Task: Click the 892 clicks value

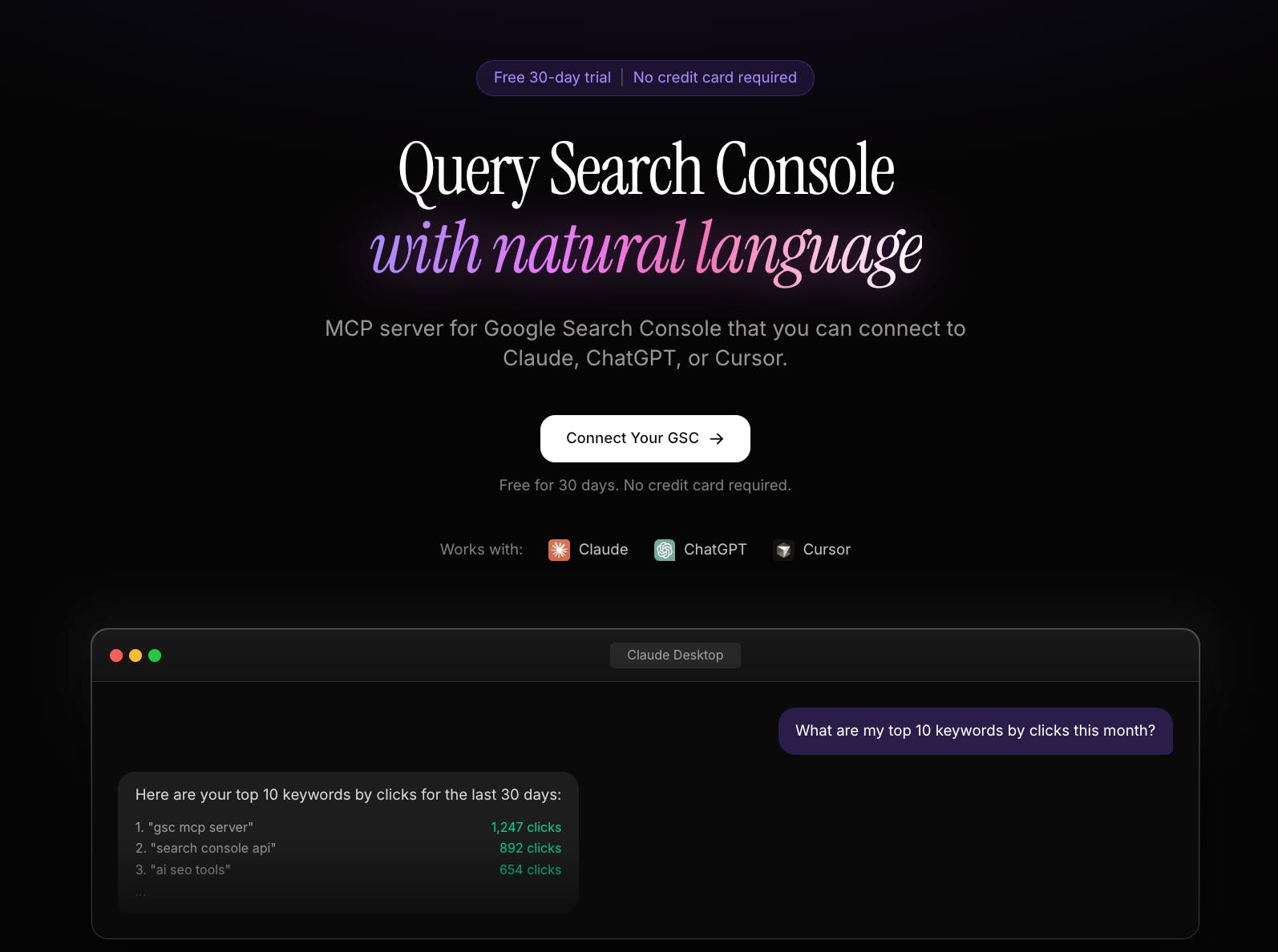Action: pyautogui.click(x=530, y=848)
